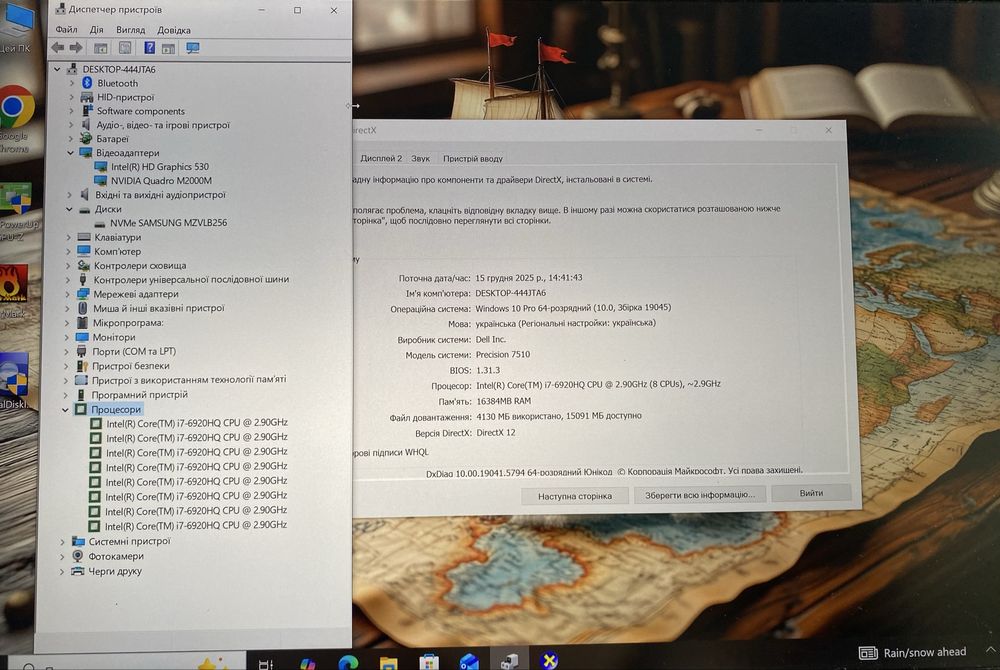Click the Bluetooth icon in the device tree
The width and height of the screenshot is (1000, 670).
click(87, 83)
